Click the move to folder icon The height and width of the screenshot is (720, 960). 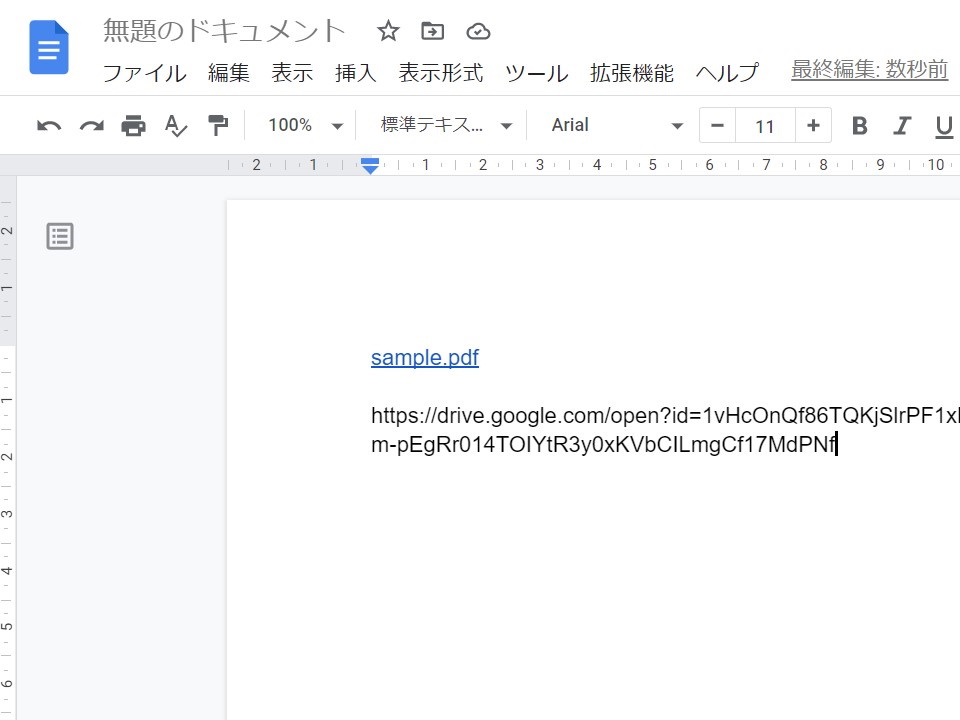click(x=432, y=31)
